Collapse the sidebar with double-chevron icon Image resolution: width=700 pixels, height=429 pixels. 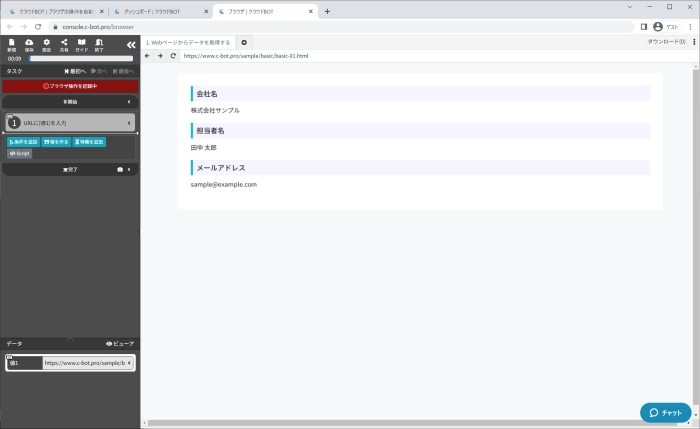(x=130, y=44)
